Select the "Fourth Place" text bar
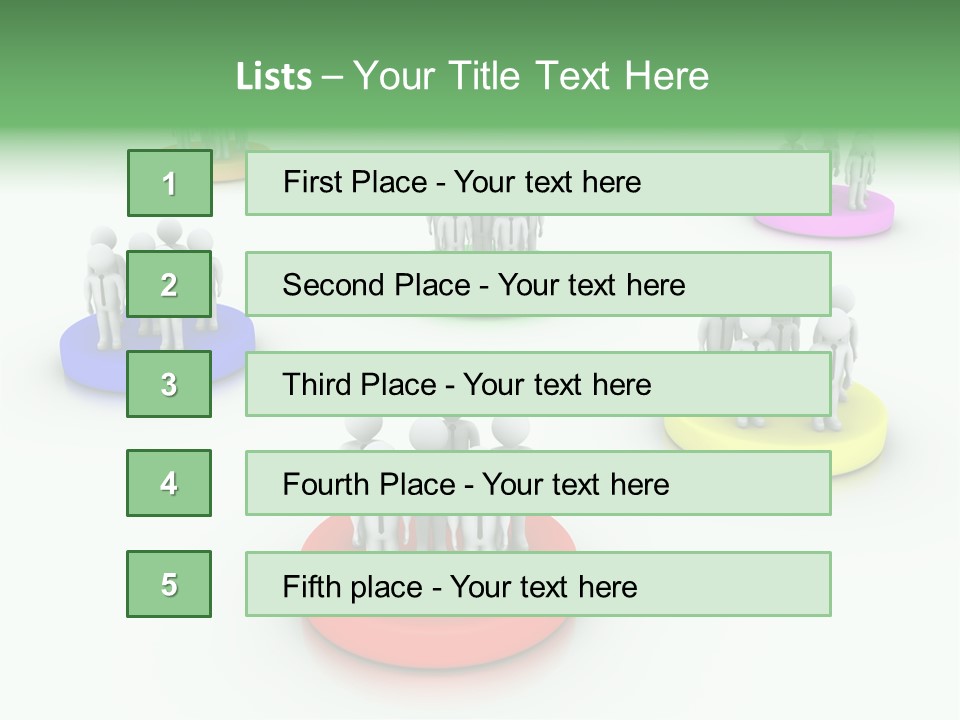960x720 pixels. (x=538, y=483)
